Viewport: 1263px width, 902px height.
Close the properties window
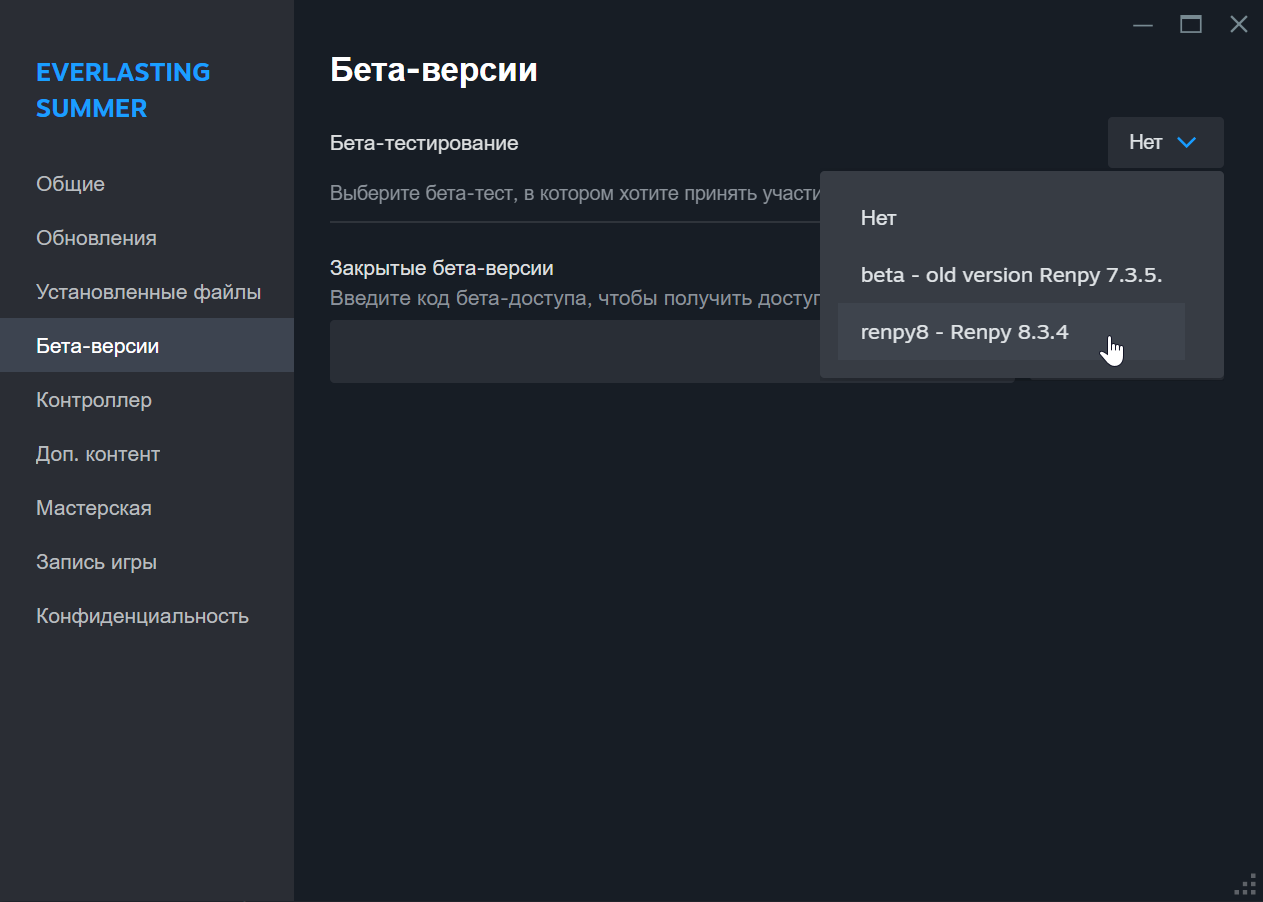pyautogui.click(x=1238, y=25)
